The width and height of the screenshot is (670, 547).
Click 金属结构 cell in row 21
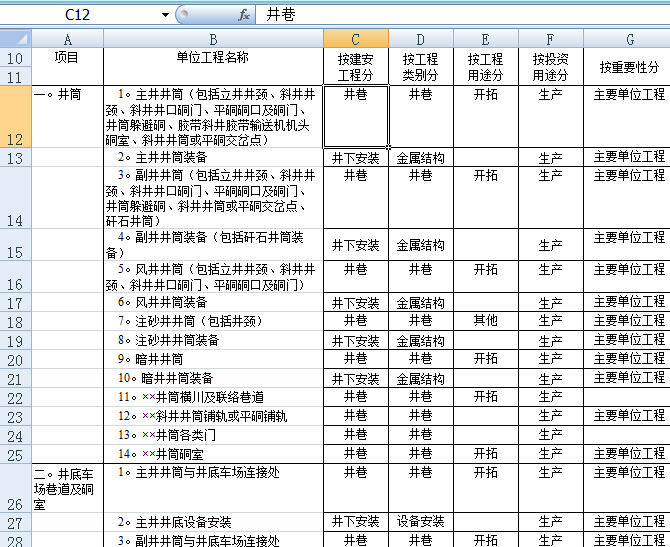pos(420,379)
